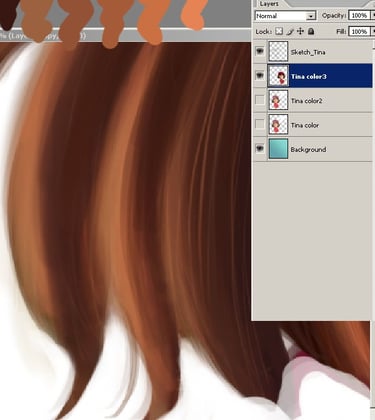Screen dimensions: 375x420
Task: Show the Tina color2 layer
Action: (260, 100)
